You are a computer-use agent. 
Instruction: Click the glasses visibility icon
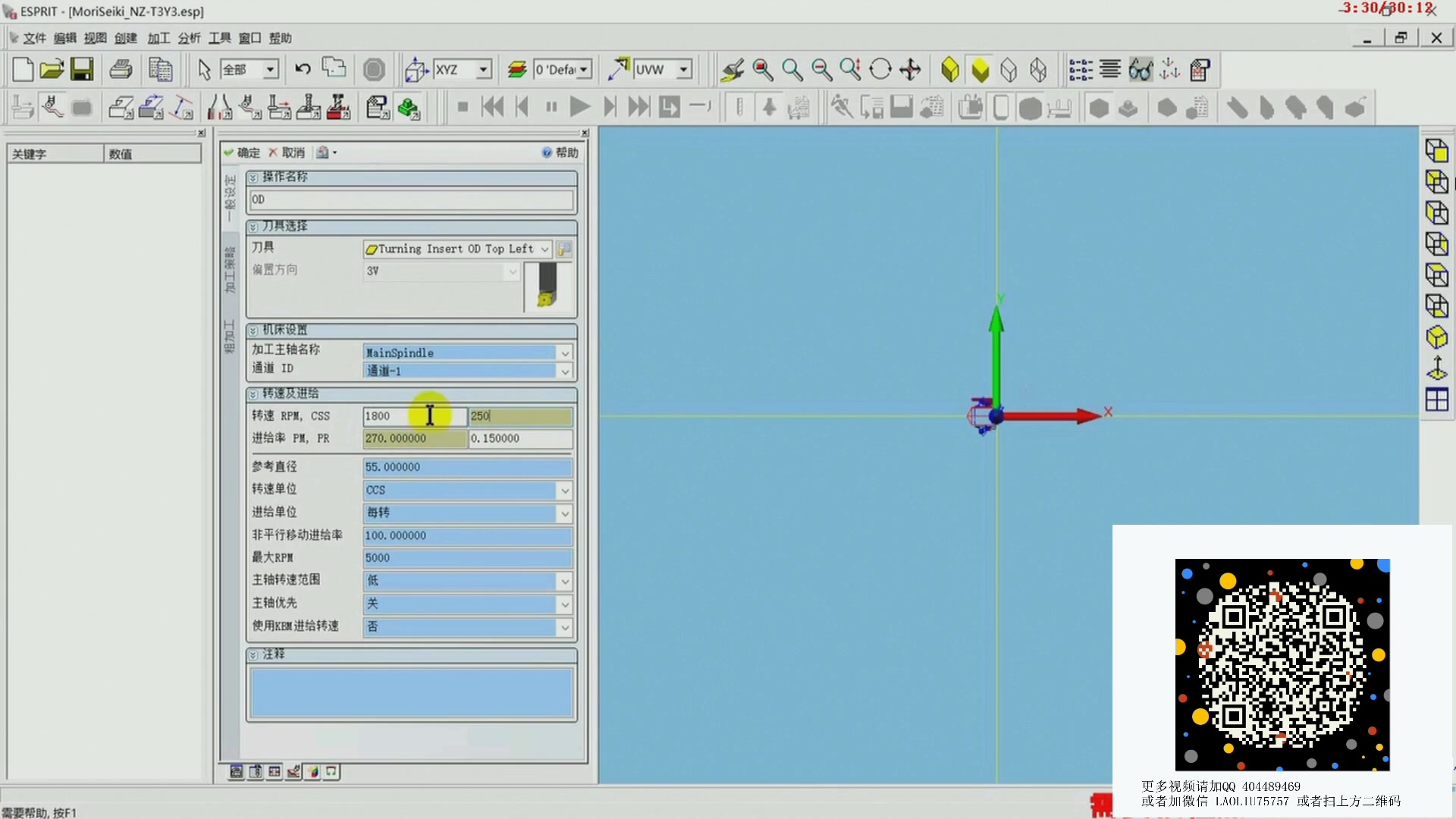[1140, 70]
